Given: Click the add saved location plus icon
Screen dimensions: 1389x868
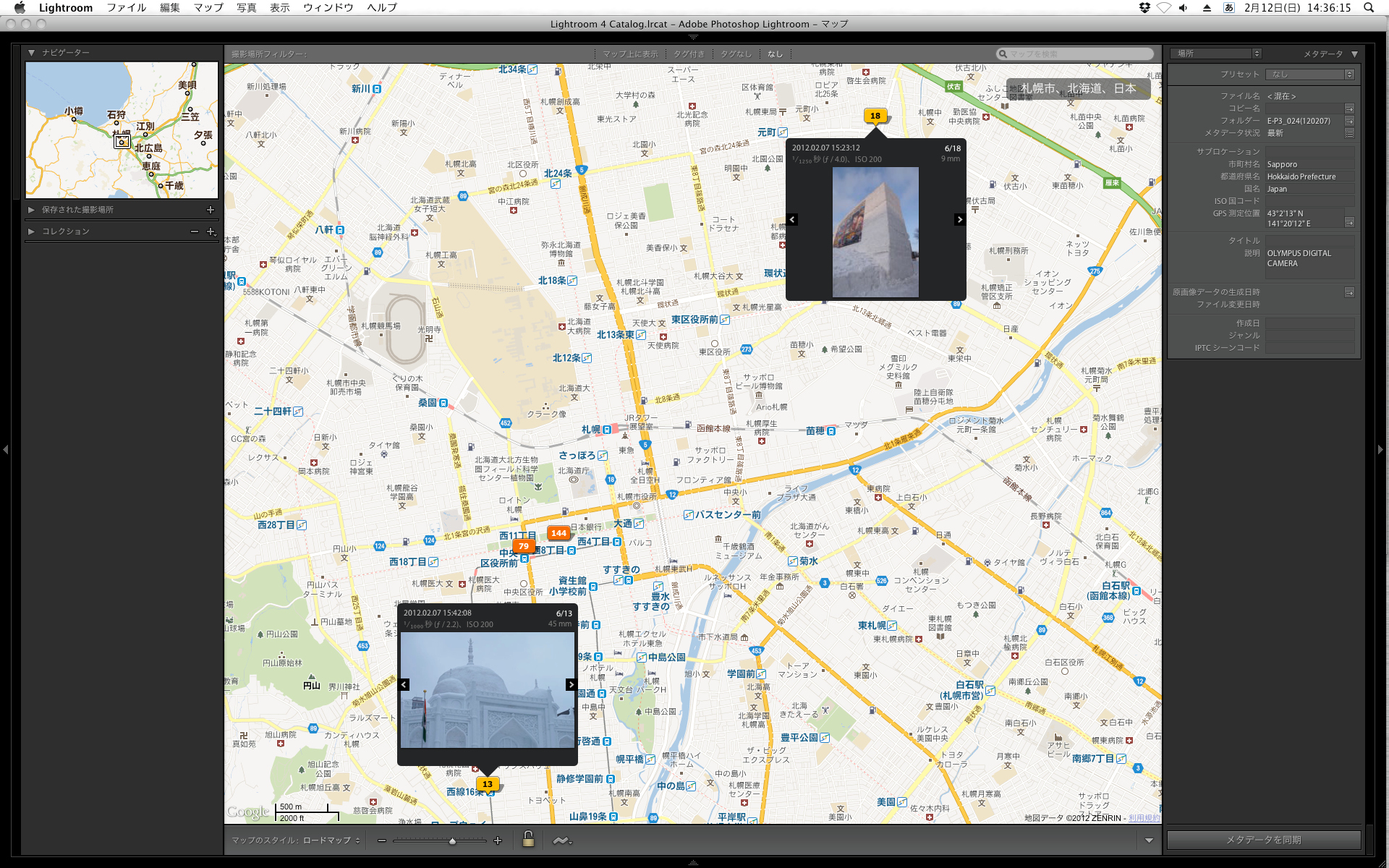Looking at the screenshot, I should click(211, 210).
